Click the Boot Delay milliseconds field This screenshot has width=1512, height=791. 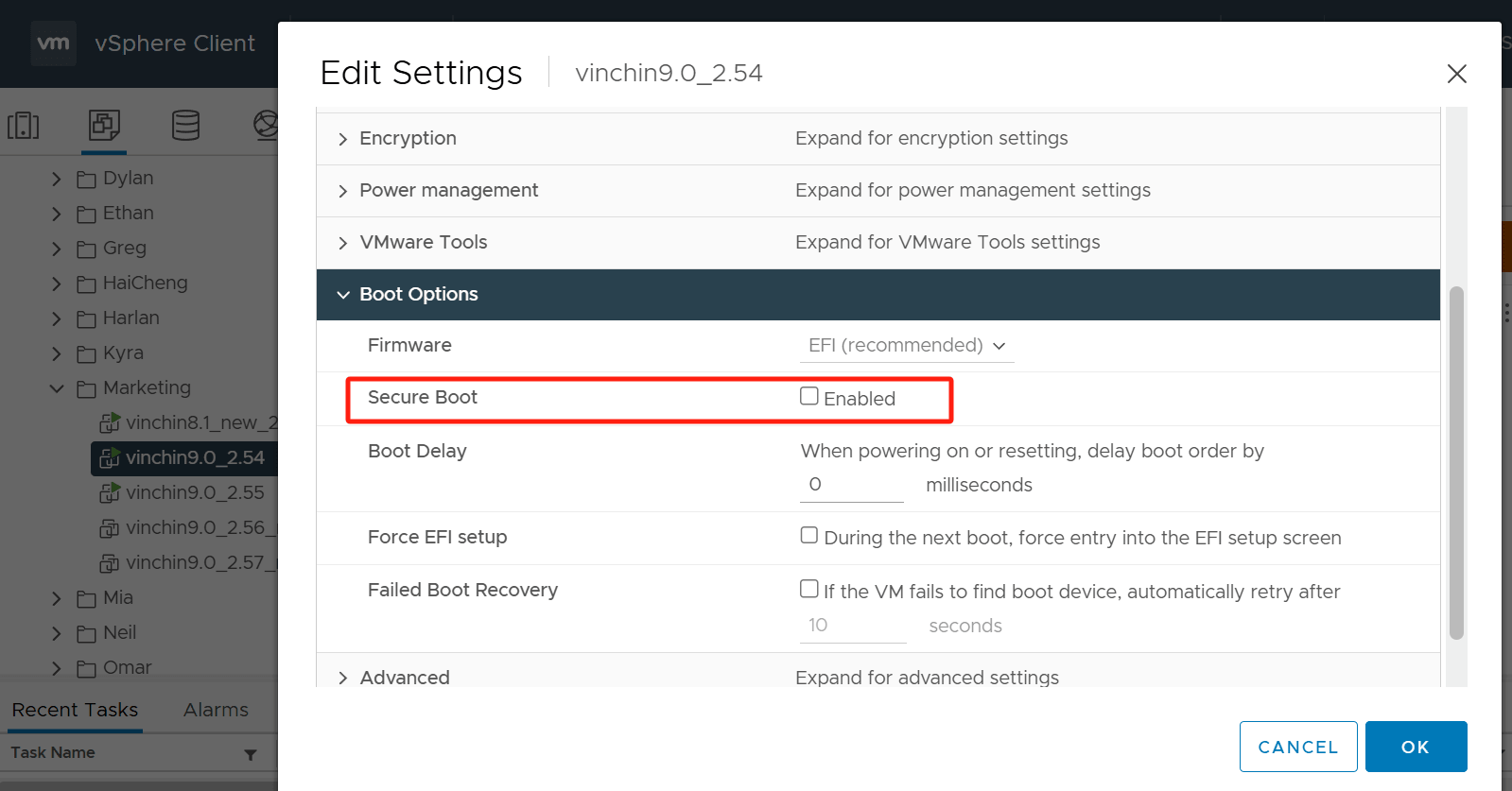click(852, 485)
